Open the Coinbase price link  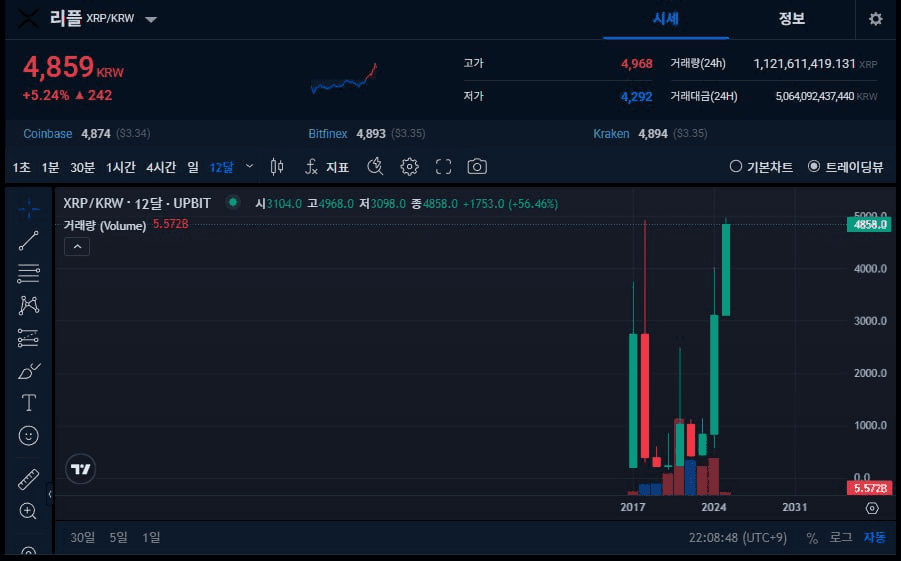tap(48, 134)
